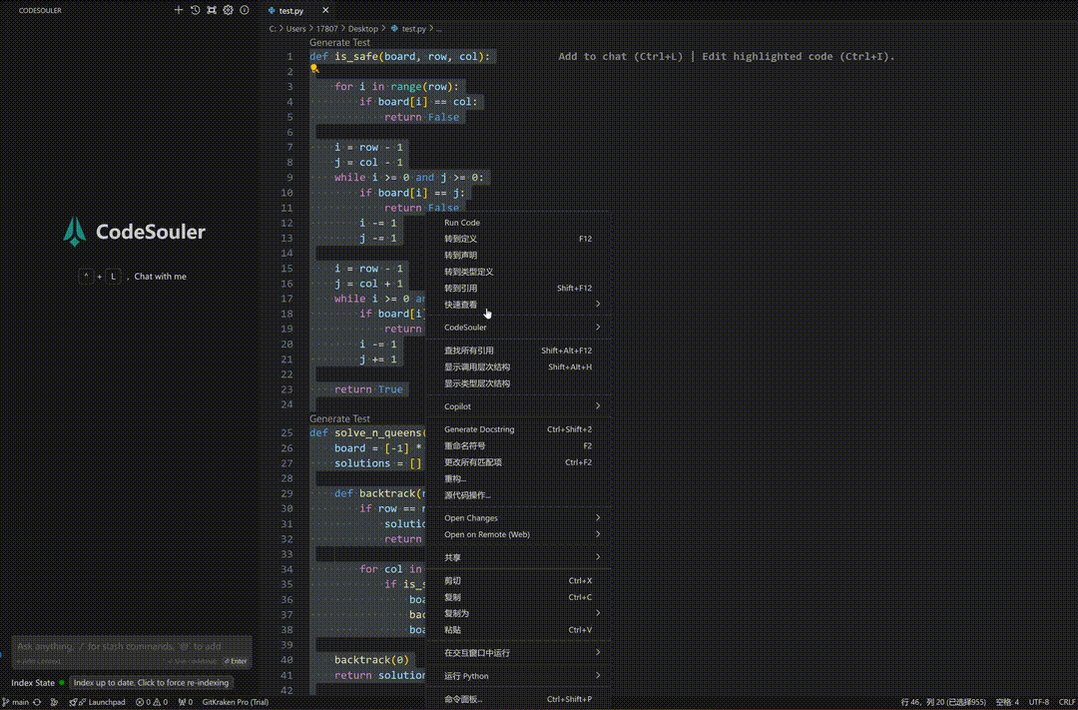Choose 转到声明 menu entry
This screenshot has height=710, width=1078.
pyautogui.click(x=519, y=256)
